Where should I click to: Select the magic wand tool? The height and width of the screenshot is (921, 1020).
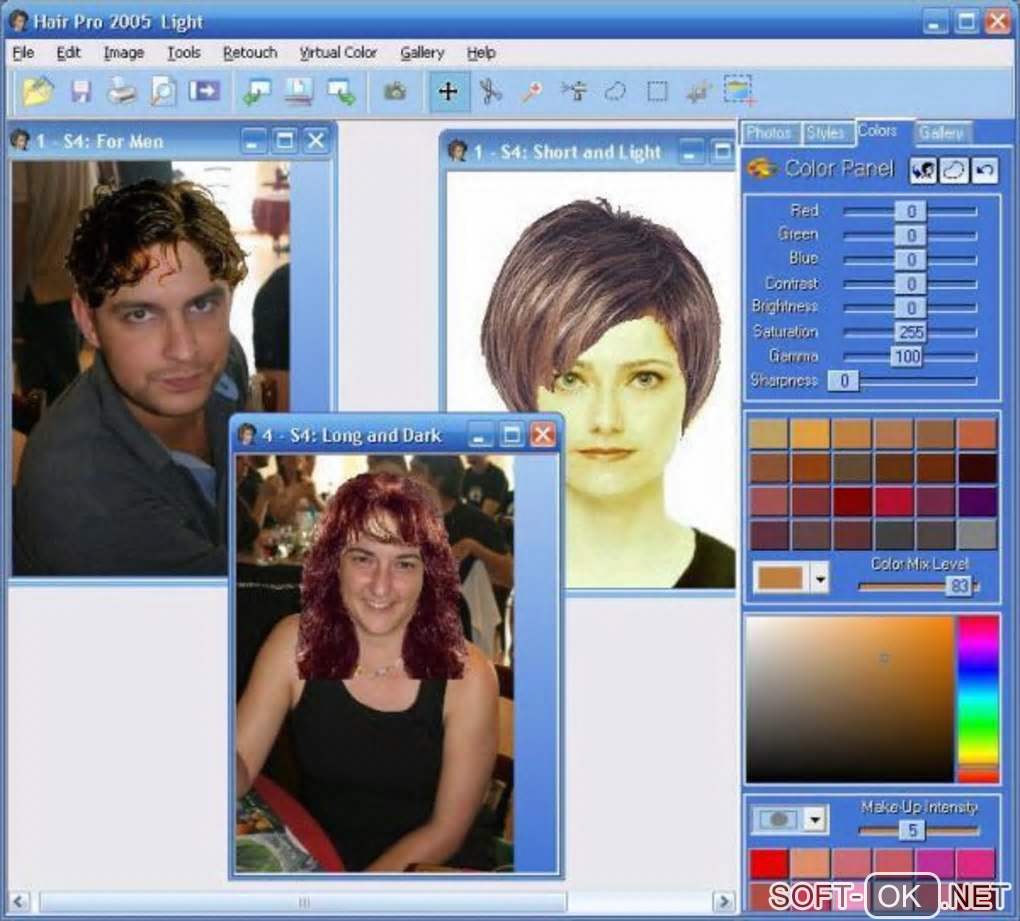coord(532,92)
